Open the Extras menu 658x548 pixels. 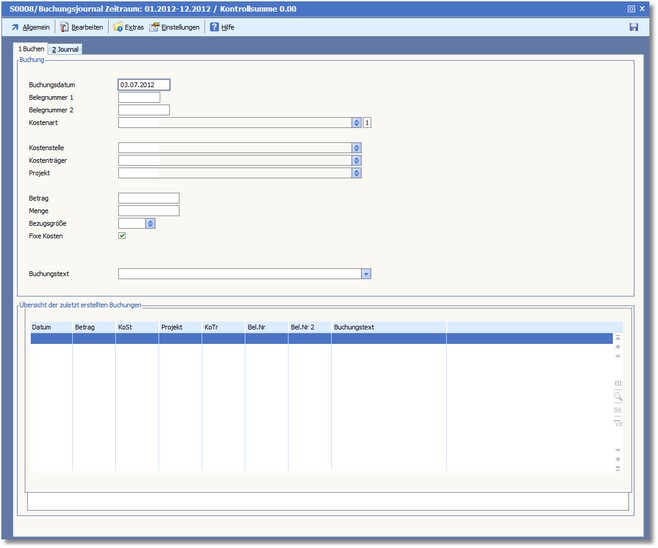127,27
